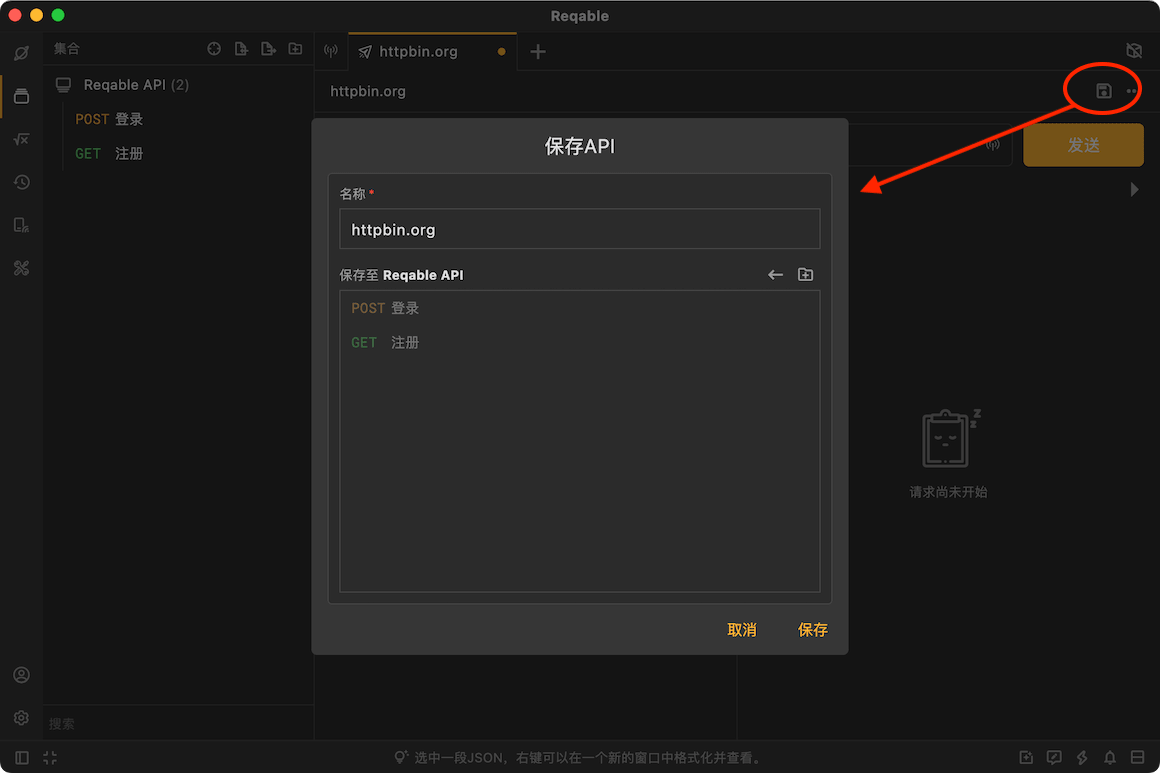The image size is (1160, 773).
Task: Open the settings gear icon
Action: click(21, 718)
